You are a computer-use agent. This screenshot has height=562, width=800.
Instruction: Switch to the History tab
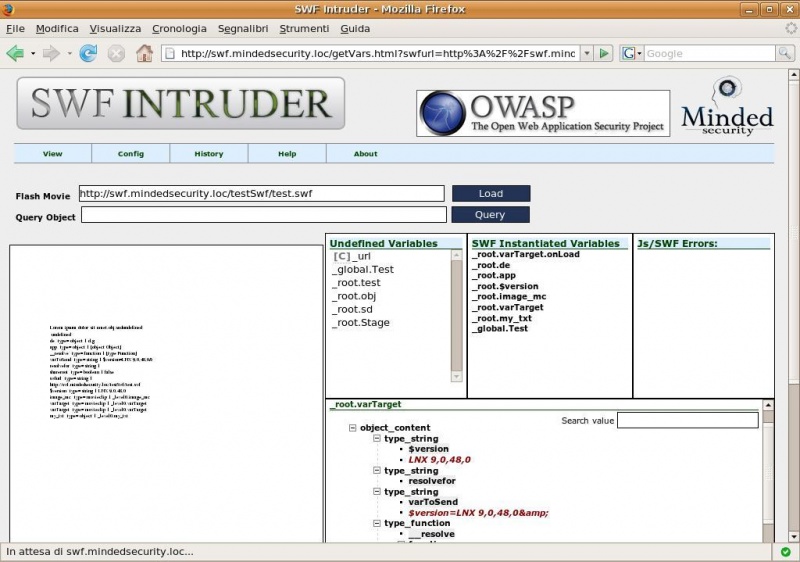(209, 154)
